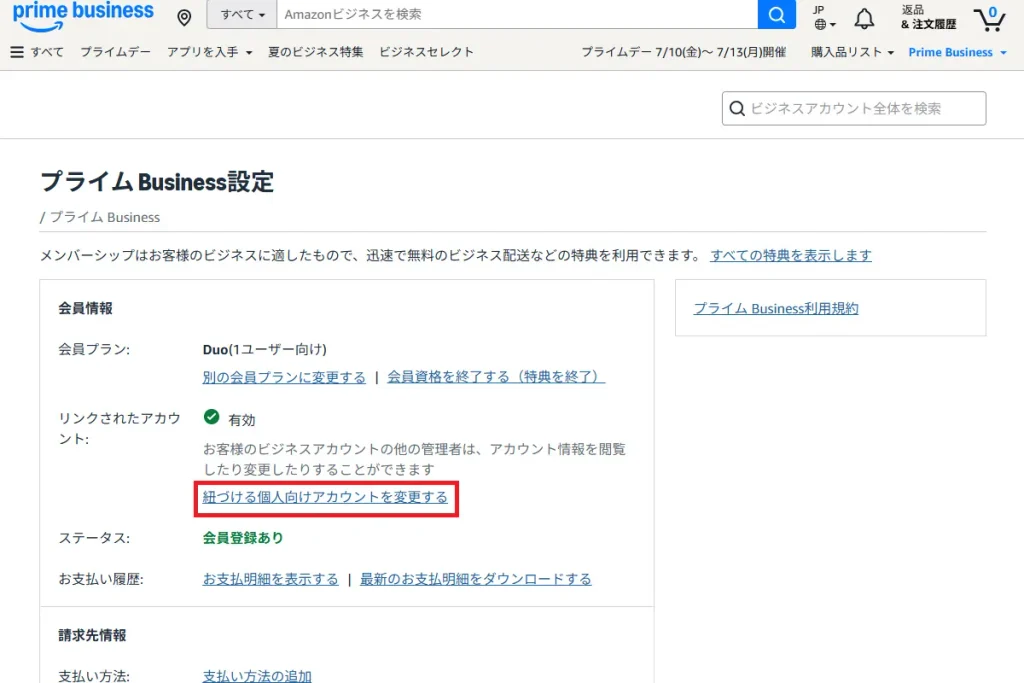Image resolution: width=1024 pixels, height=683 pixels.
Task: Click the プライム Business設定 page heading
Action: (157, 182)
